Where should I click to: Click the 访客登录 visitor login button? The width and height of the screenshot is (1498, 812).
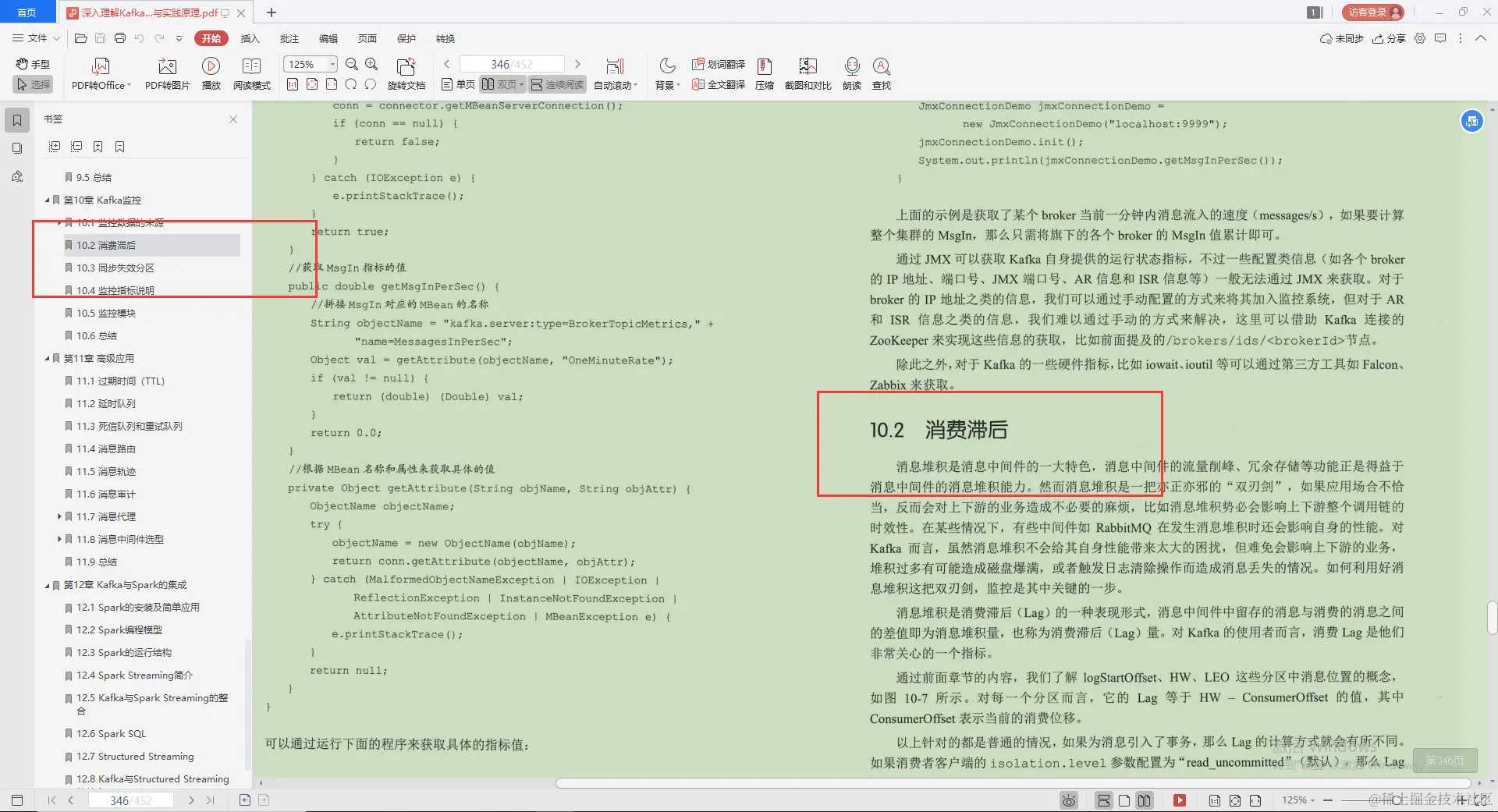tap(1373, 12)
